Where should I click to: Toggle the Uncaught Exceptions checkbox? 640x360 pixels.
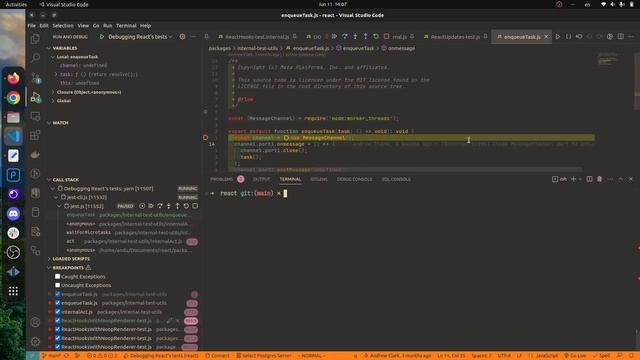tap(58, 285)
